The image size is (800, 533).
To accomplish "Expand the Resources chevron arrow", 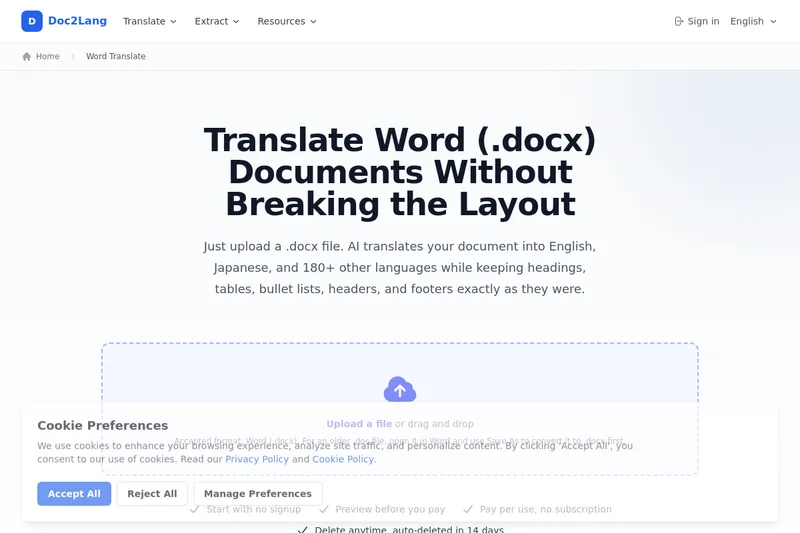I will 313,21.
